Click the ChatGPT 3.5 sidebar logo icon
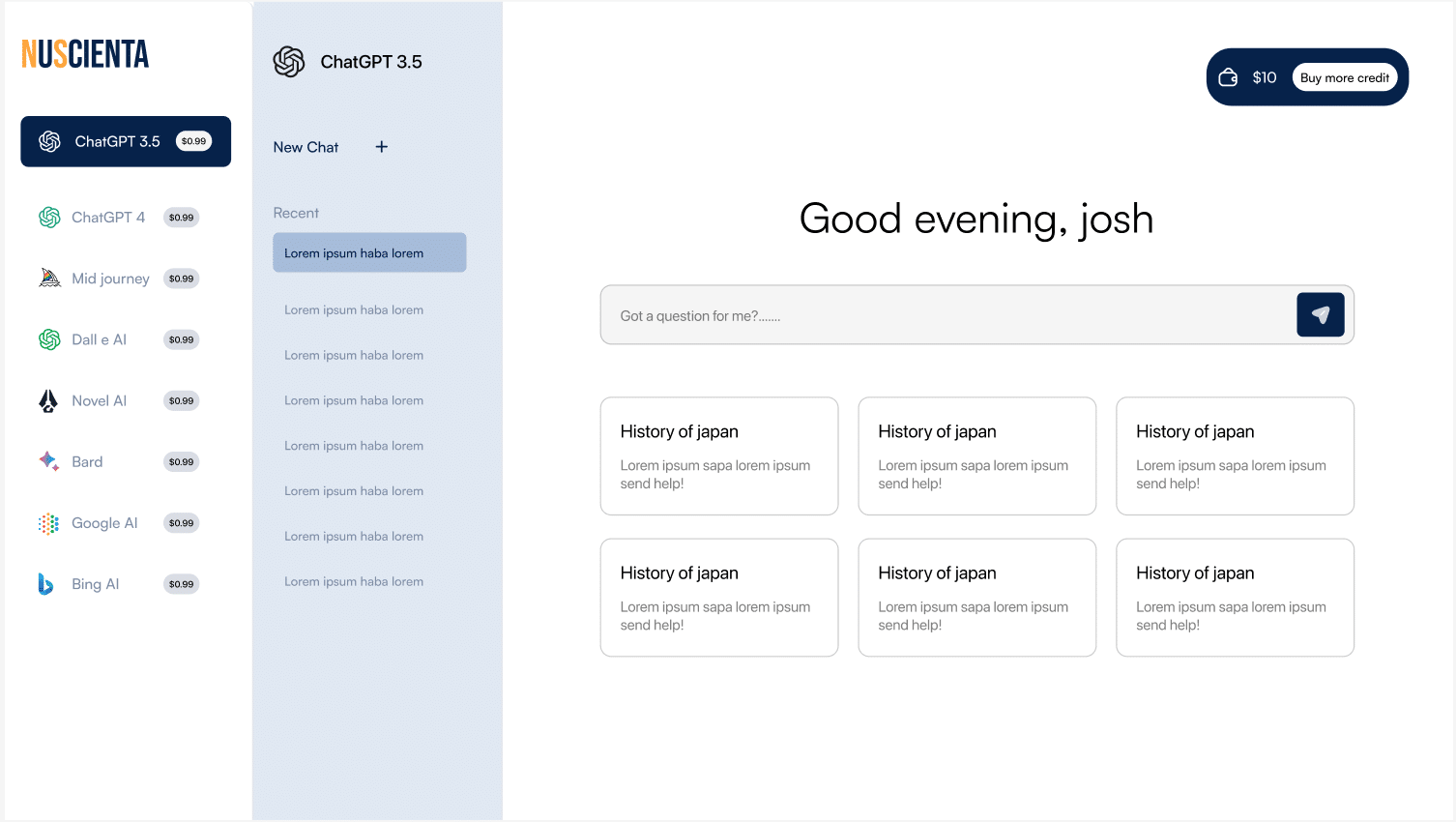Viewport: 1456px width, 822px height. (x=49, y=141)
